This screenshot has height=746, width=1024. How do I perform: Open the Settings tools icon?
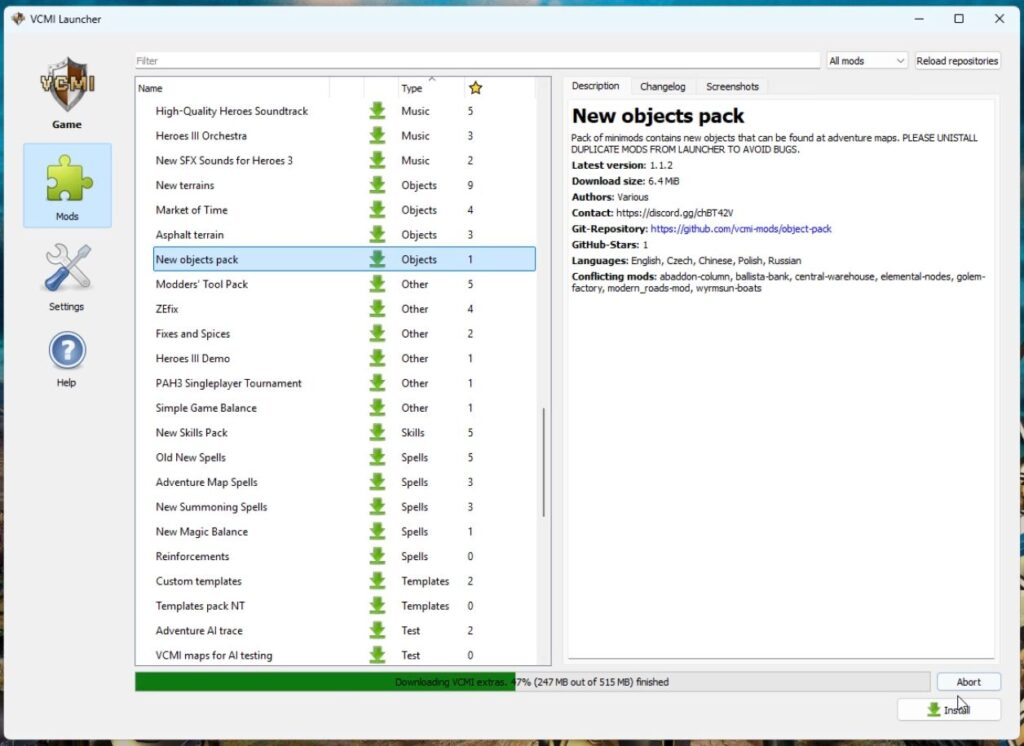click(x=67, y=268)
